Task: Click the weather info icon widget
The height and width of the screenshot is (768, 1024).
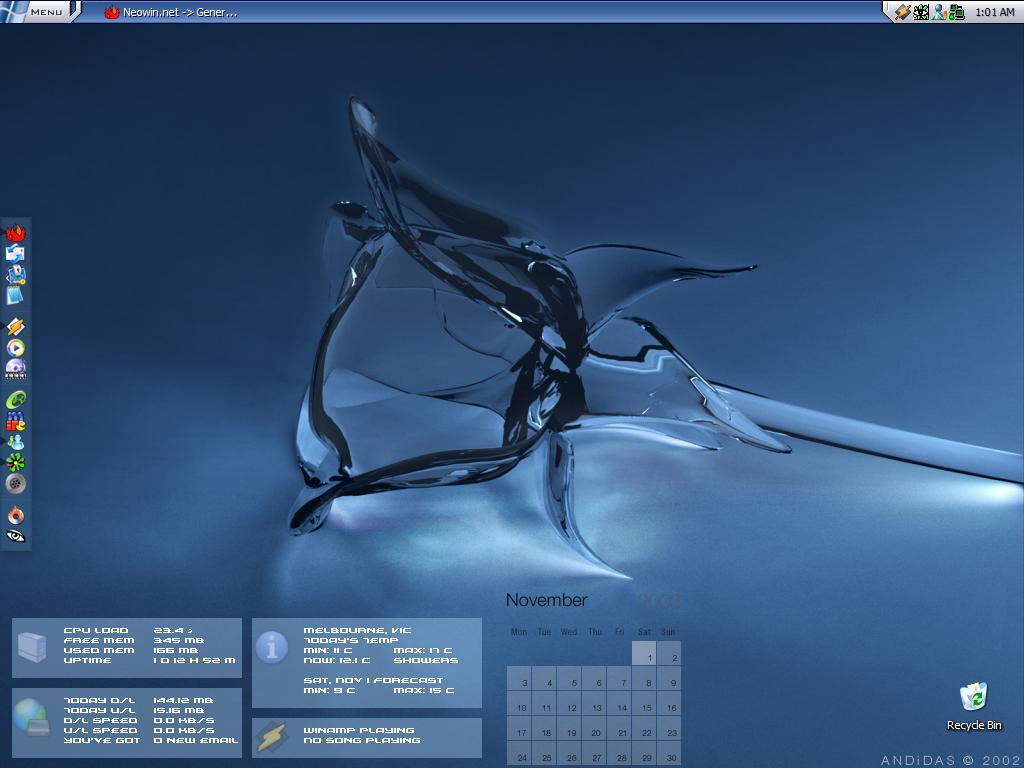Action: click(271, 648)
